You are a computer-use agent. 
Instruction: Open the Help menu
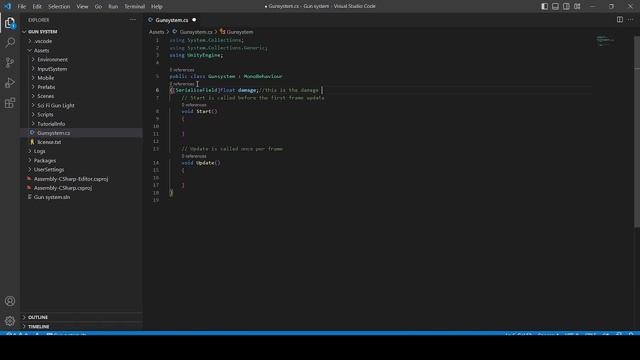click(157, 7)
